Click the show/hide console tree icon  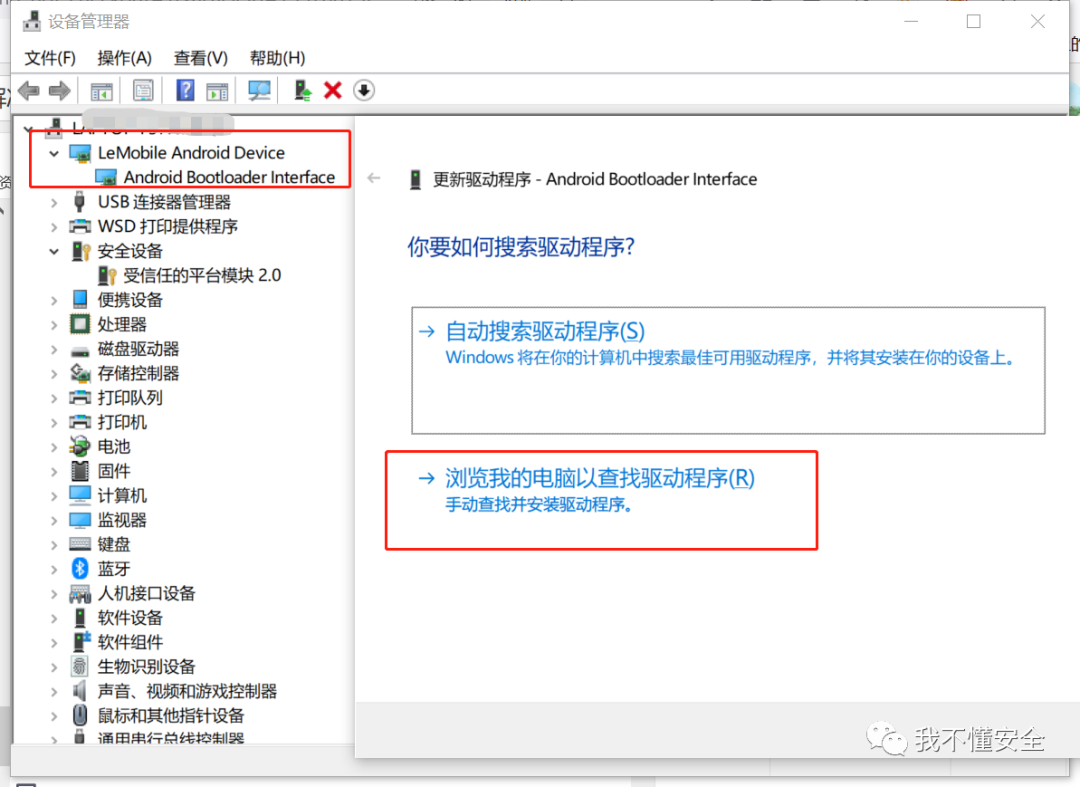[101, 90]
